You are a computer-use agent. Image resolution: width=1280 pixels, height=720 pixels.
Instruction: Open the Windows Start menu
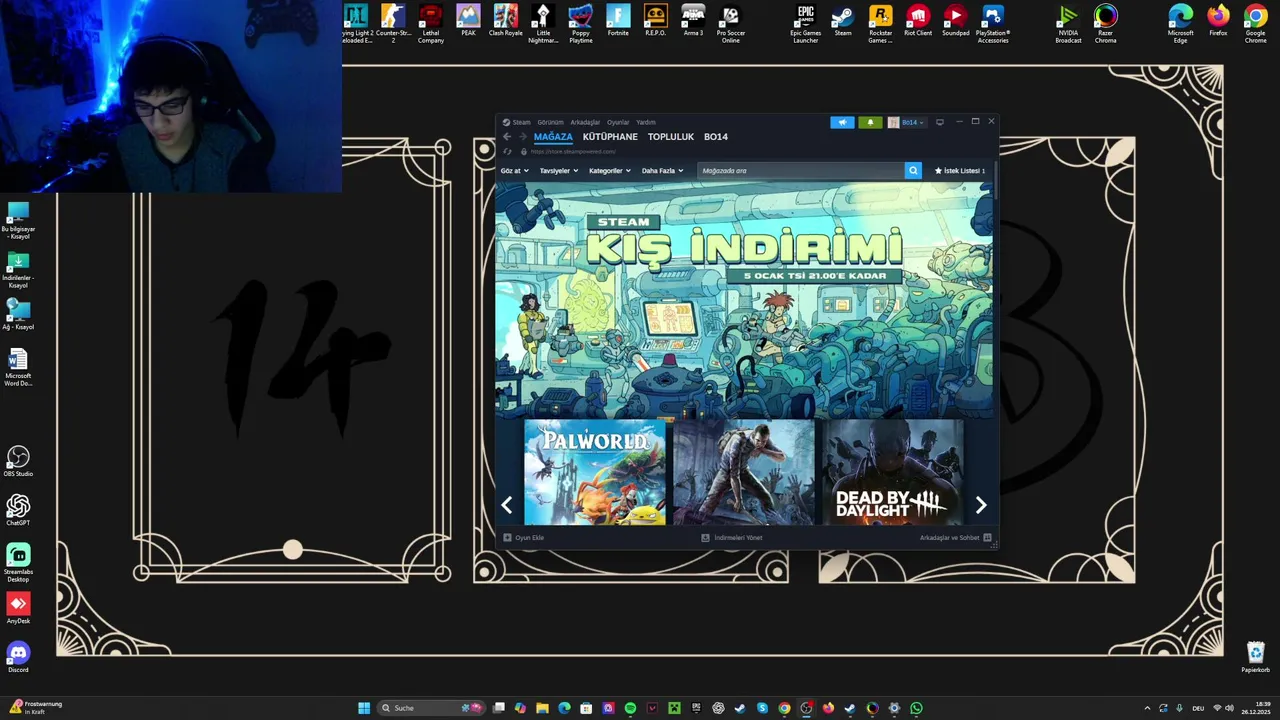(364, 708)
